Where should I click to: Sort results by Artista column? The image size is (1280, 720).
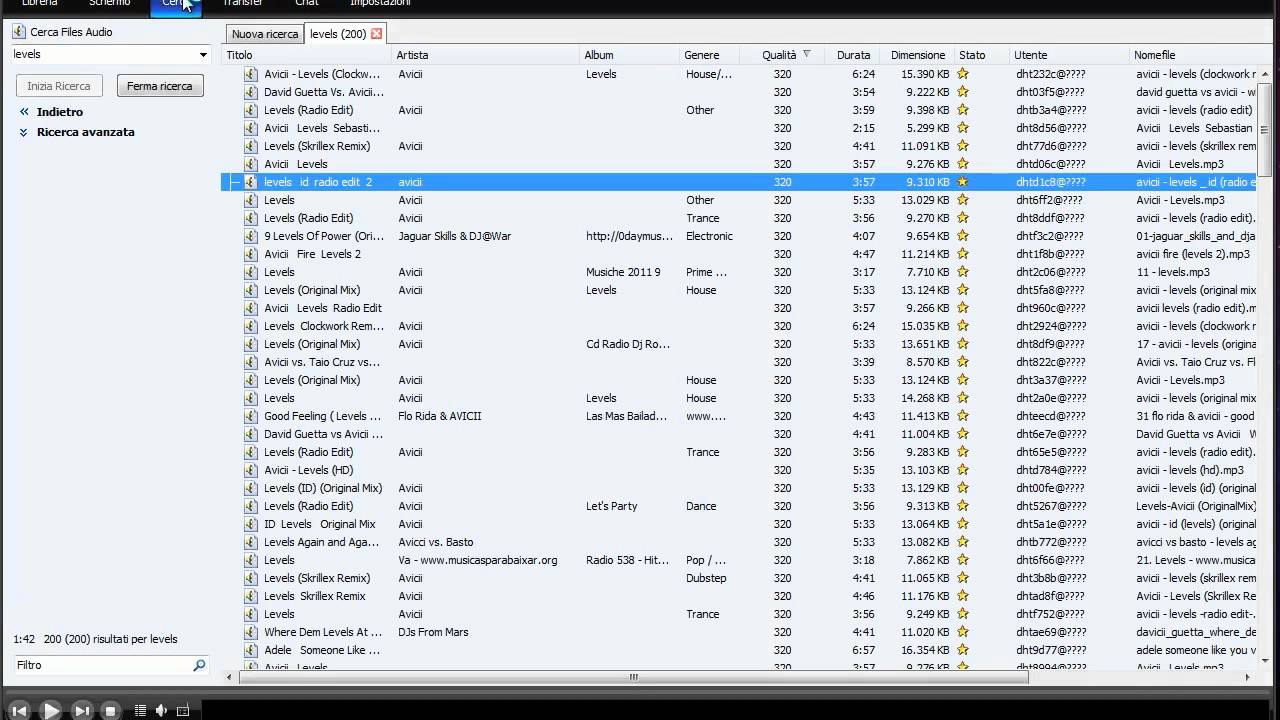tap(486, 55)
